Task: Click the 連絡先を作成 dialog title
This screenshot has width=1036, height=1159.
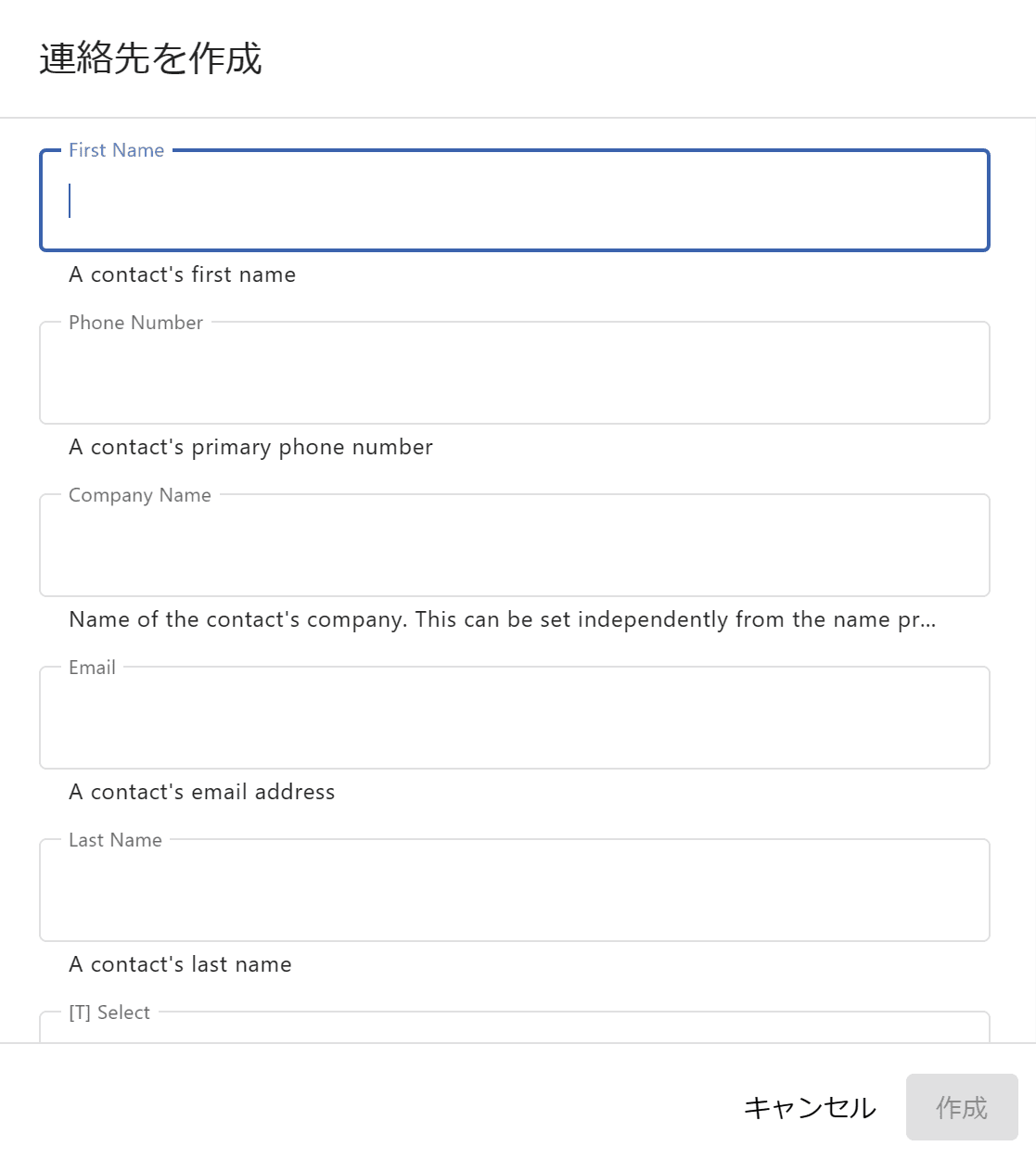Action: tap(150, 58)
